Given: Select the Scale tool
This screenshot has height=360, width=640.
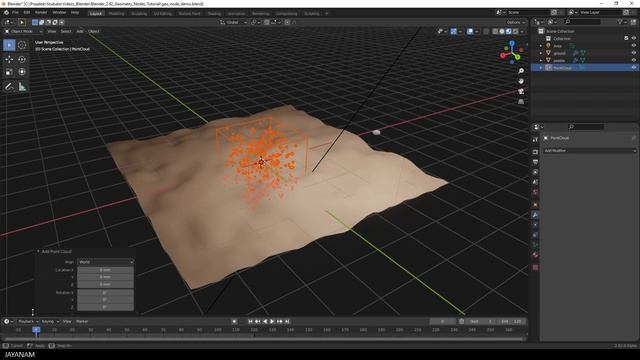Looking at the screenshot, I should coord(9,72).
